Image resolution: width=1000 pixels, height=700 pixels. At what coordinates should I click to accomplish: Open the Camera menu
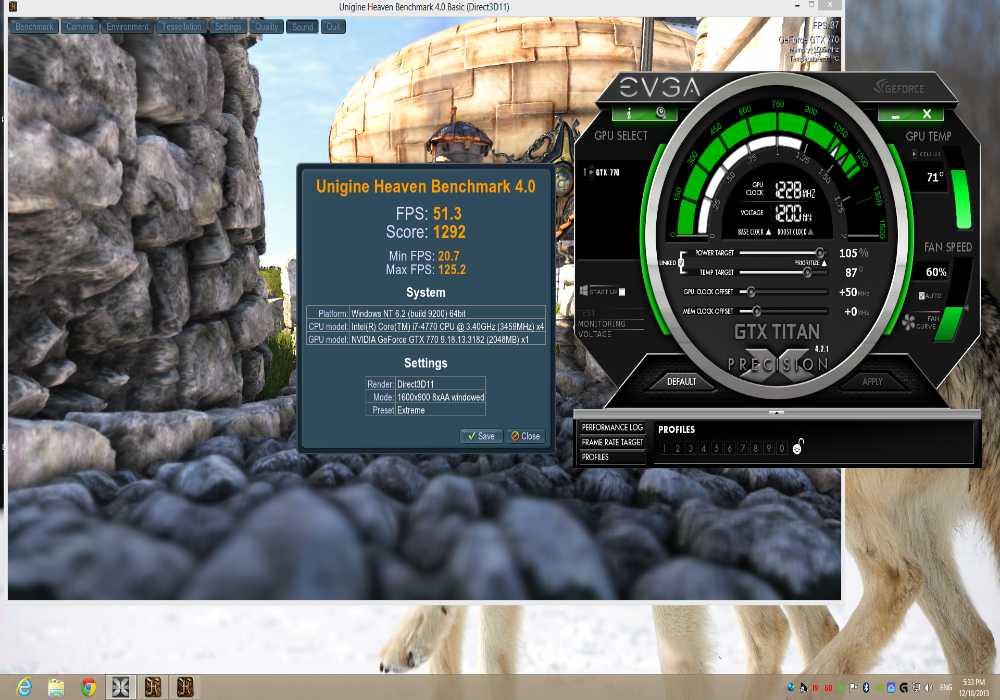(x=80, y=27)
